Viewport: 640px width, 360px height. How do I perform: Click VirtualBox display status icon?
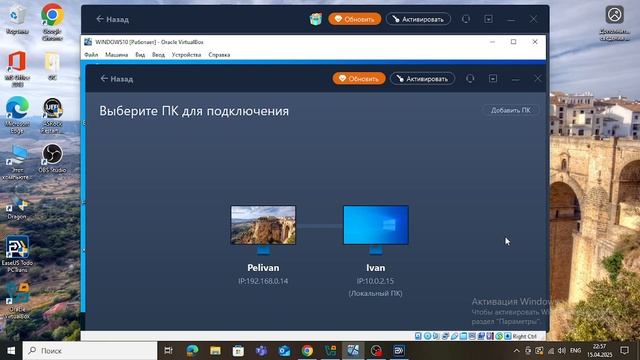(x=472, y=336)
